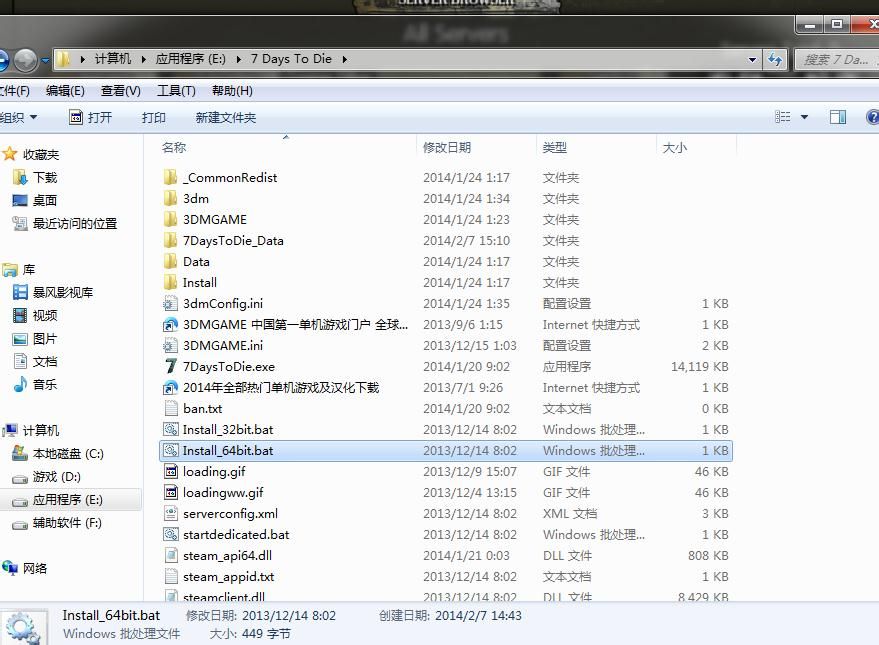
Task: Click the Install_32bit.bat file icon
Action: pos(171,430)
